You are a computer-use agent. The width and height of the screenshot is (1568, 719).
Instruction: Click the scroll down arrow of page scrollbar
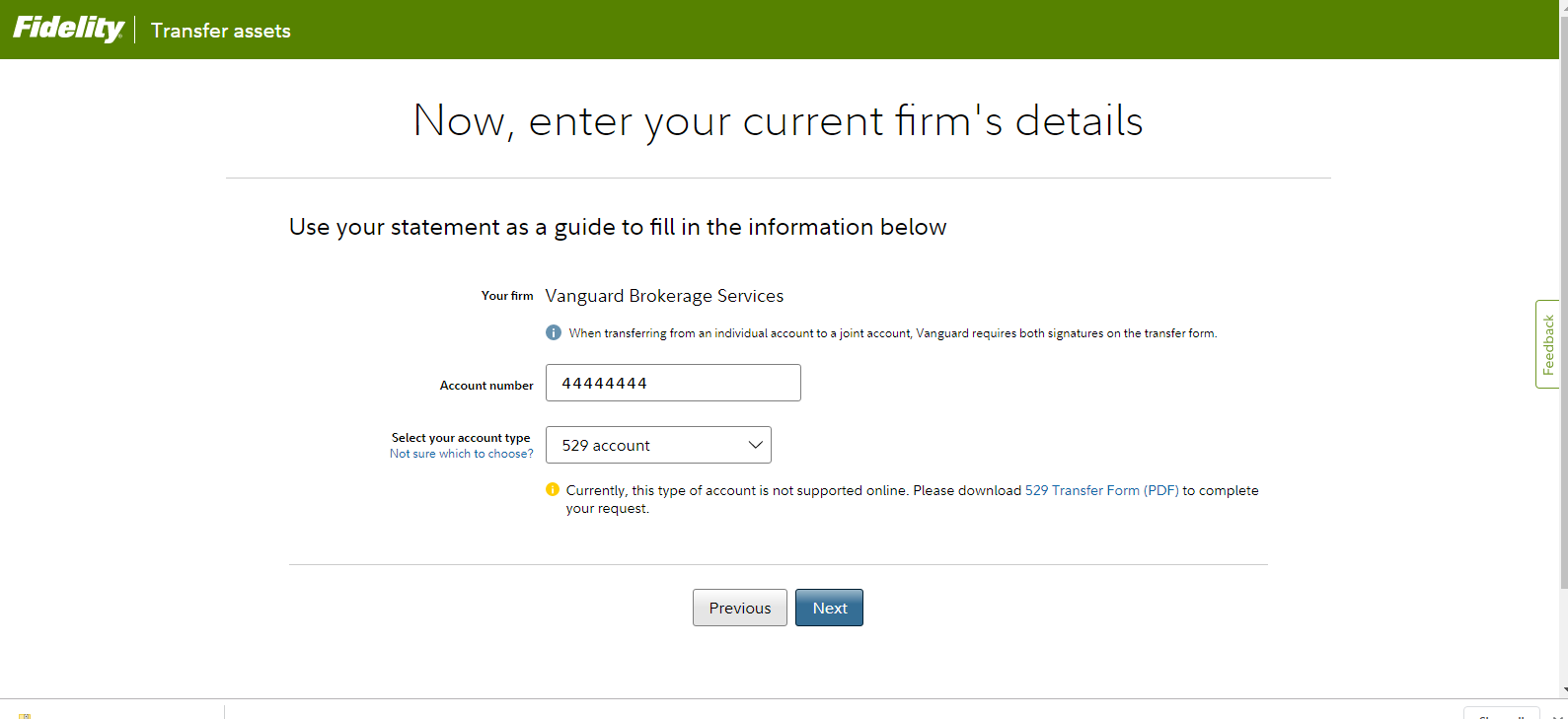click(x=1563, y=691)
